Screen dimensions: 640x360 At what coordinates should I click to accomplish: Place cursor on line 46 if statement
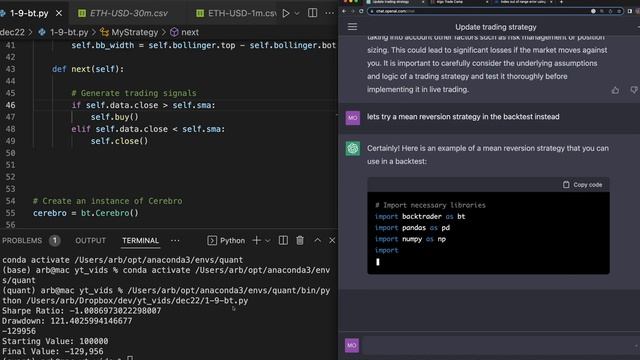click(x=143, y=105)
